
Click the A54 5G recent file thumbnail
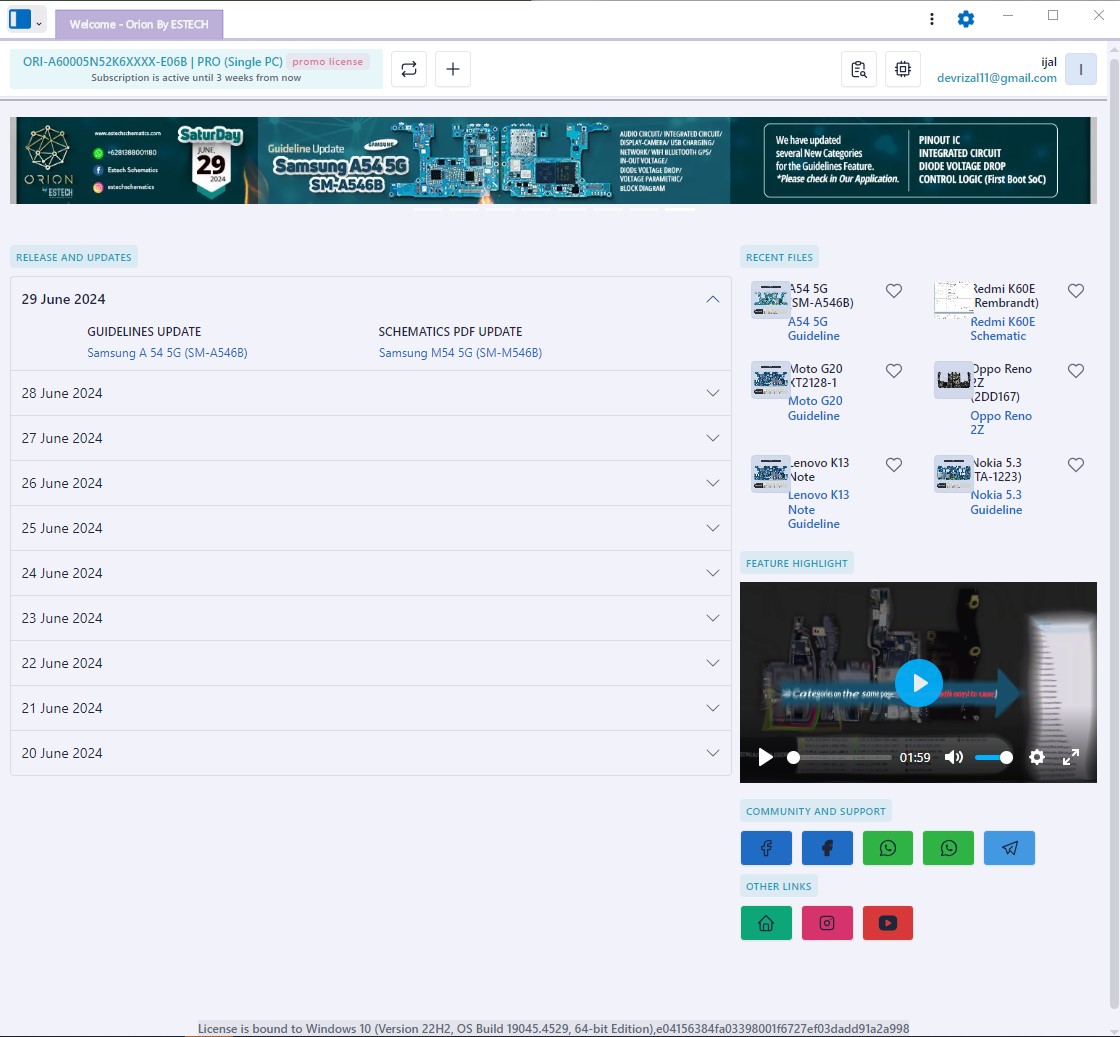[x=771, y=299]
